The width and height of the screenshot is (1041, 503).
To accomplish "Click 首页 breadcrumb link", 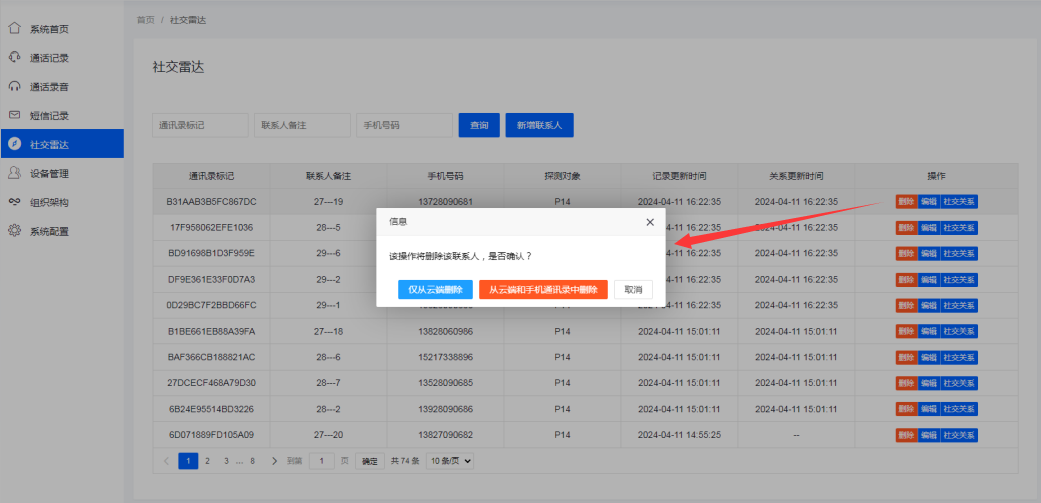I will point(145,20).
